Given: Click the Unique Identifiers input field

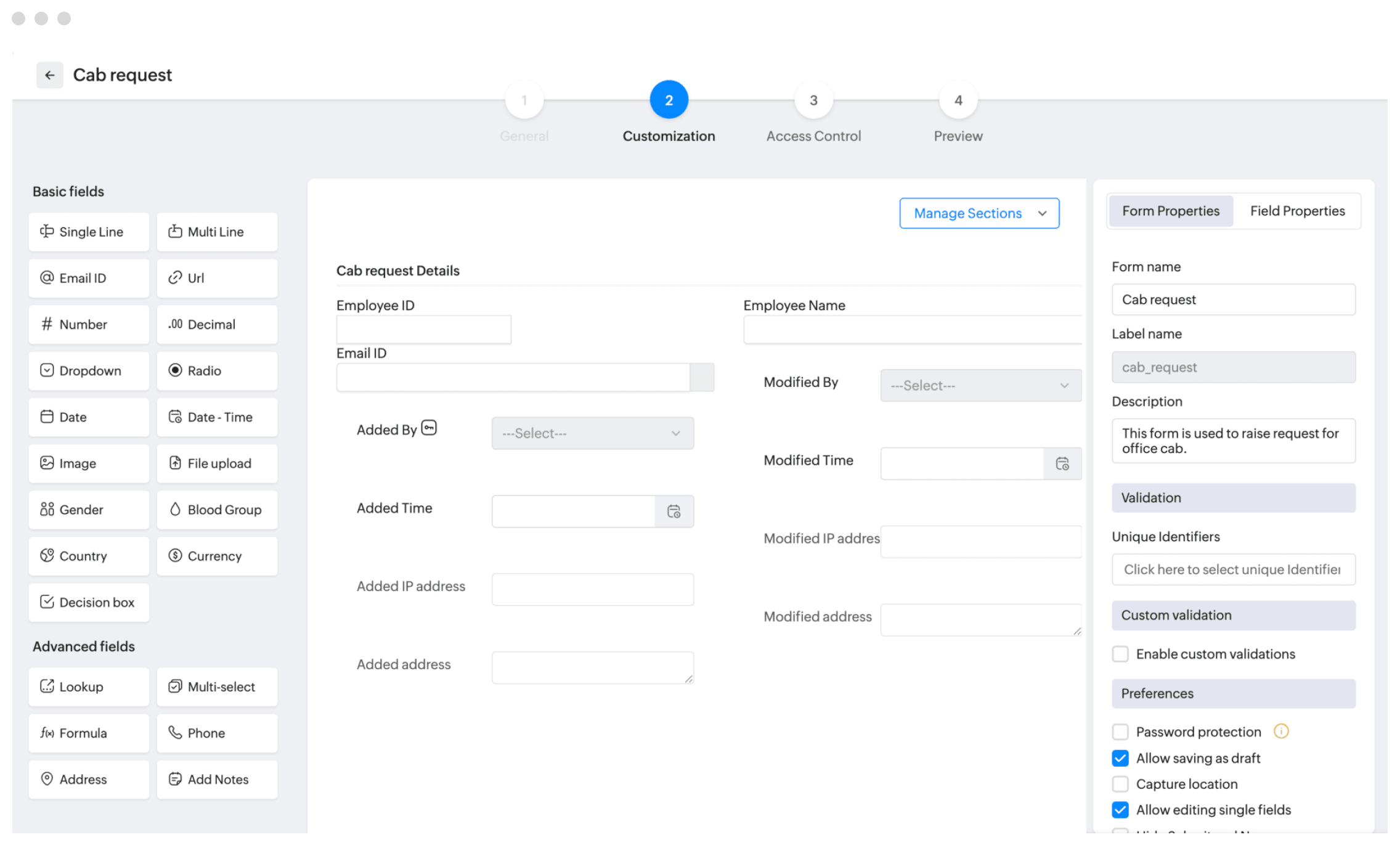Looking at the screenshot, I should pos(1233,568).
